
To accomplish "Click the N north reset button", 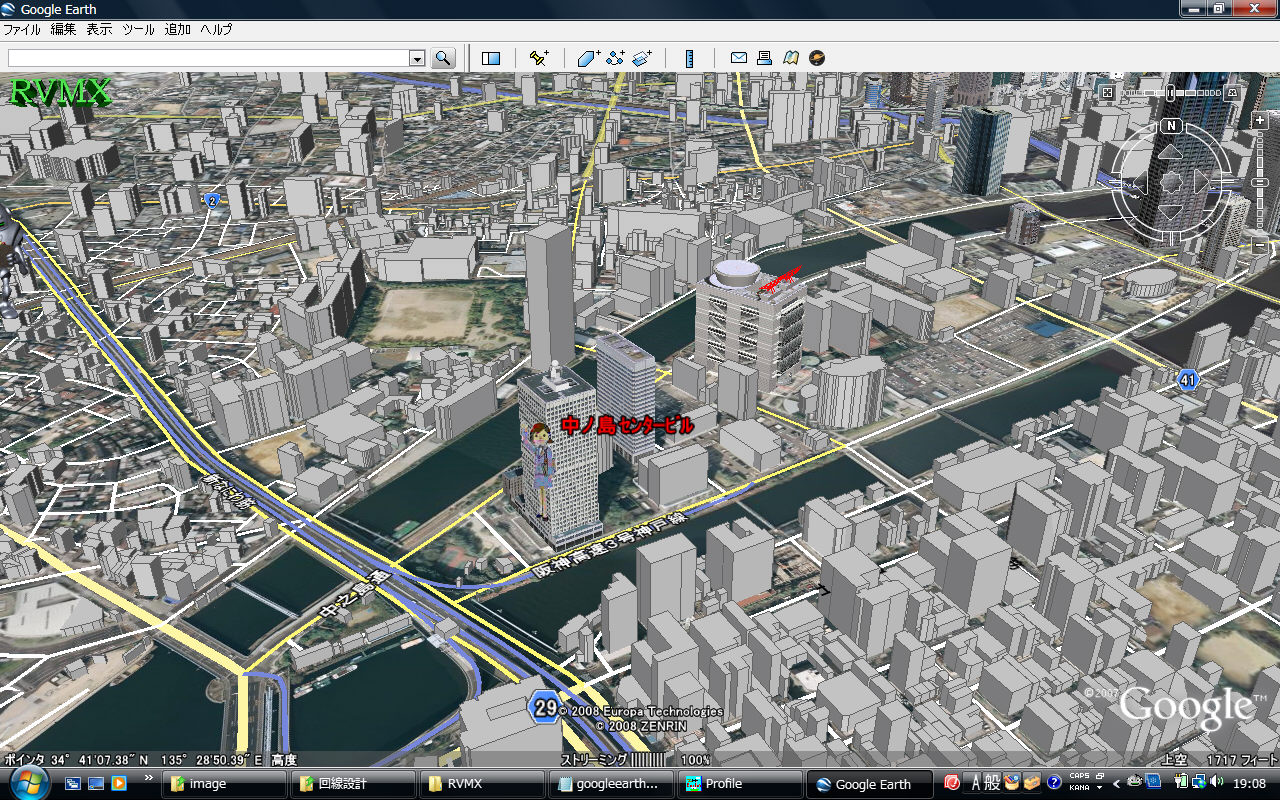I will coord(1172,126).
